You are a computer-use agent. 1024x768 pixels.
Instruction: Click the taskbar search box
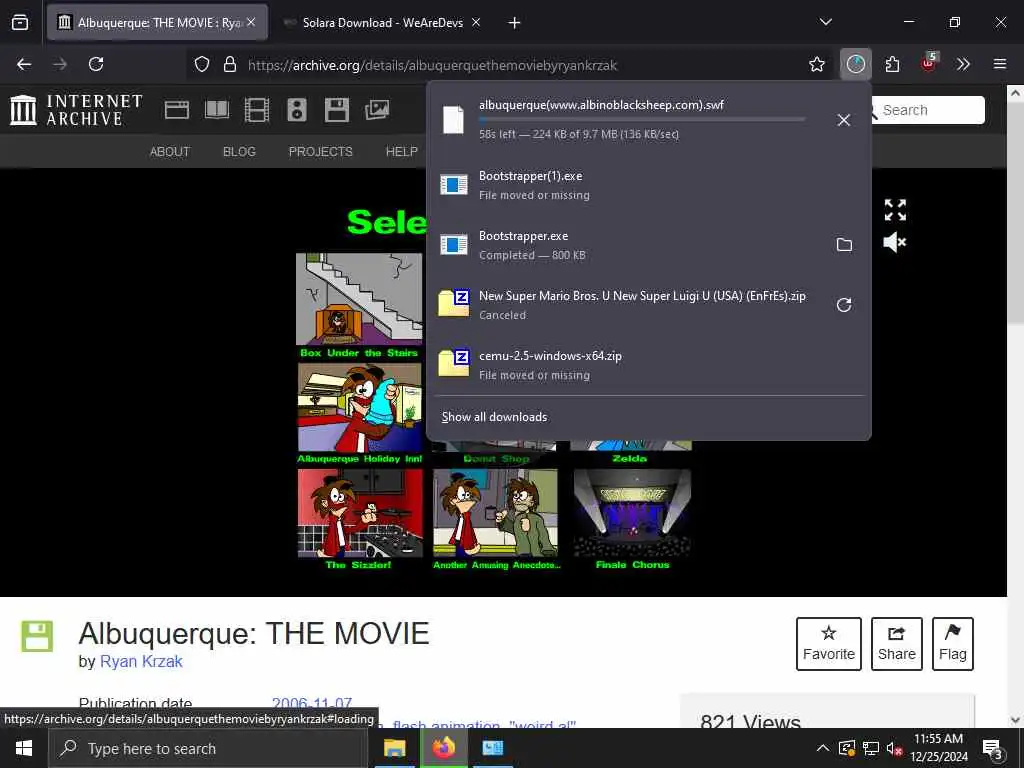click(x=208, y=748)
